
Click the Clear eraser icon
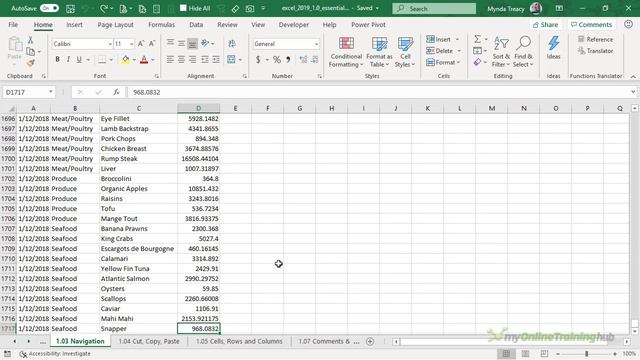pyautogui.click(x=477, y=62)
